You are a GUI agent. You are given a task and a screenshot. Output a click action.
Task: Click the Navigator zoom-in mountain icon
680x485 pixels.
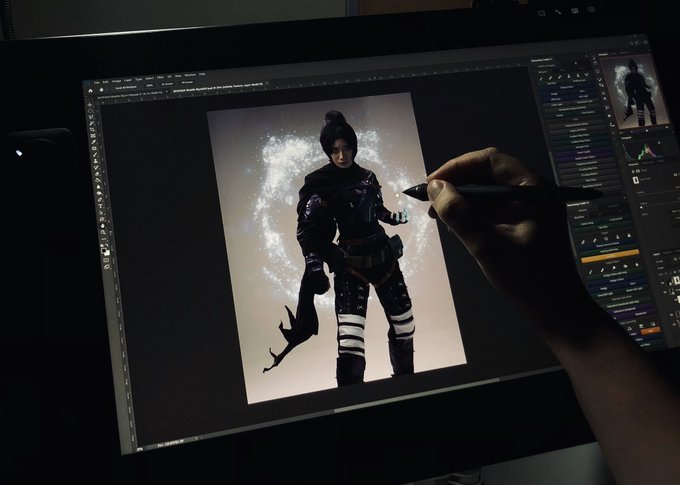tap(667, 127)
